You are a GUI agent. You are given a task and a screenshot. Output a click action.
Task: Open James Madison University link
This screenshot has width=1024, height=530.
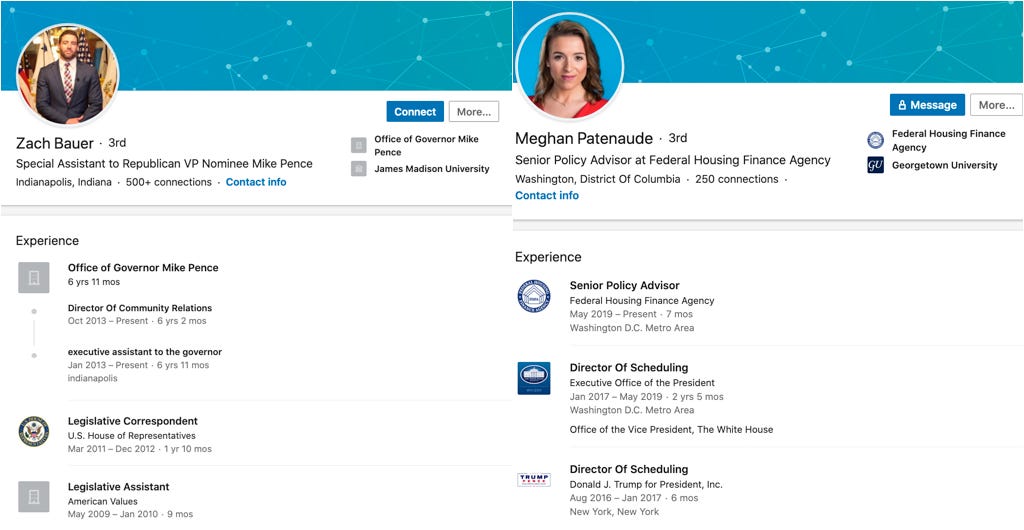(x=432, y=169)
